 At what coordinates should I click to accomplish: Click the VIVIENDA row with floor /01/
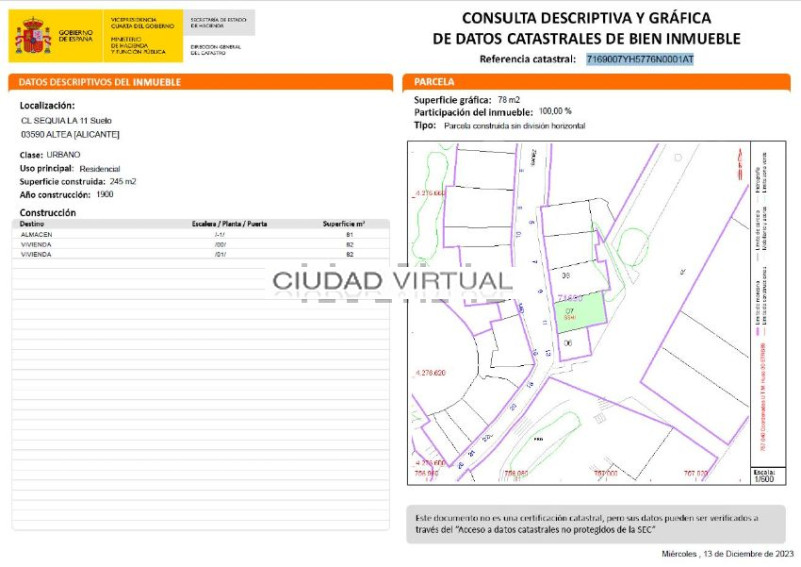[200, 254]
